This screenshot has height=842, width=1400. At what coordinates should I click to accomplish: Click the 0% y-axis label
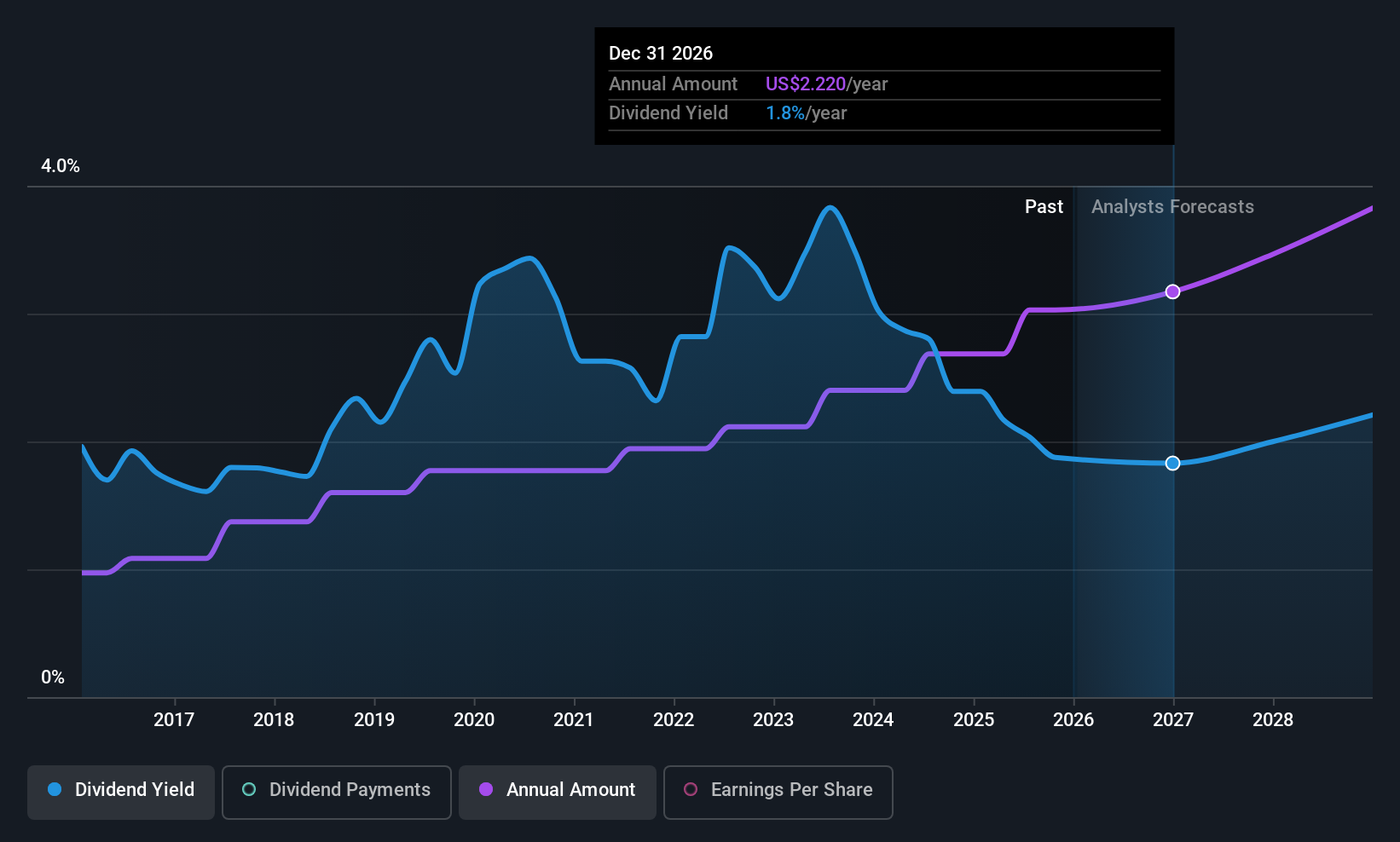click(x=53, y=678)
